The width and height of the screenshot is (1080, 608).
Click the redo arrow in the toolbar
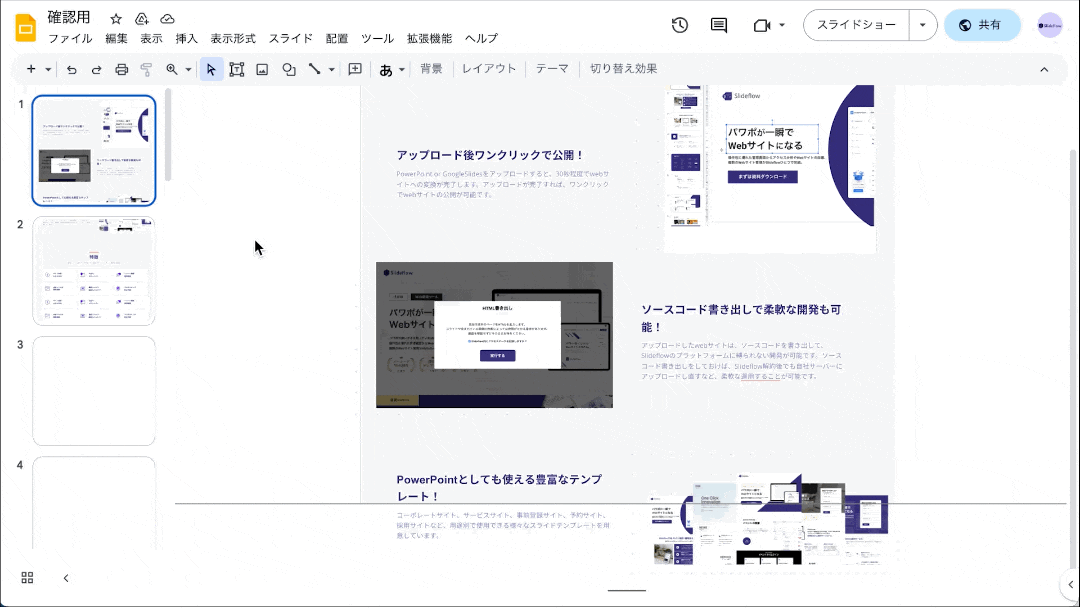tap(96, 70)
